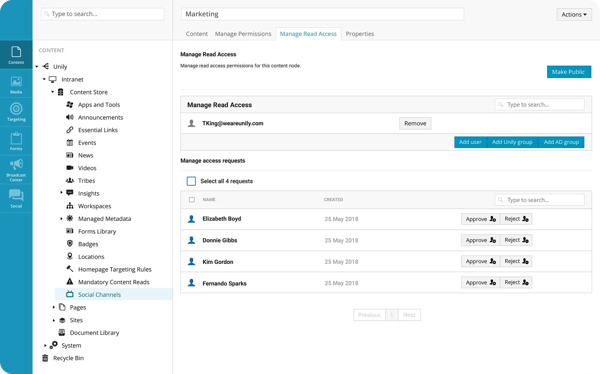Image resolution: width=600 pixels, height=374 pixels.
Task: Click the Social Channels TV icon
Action: pos(70,294)
